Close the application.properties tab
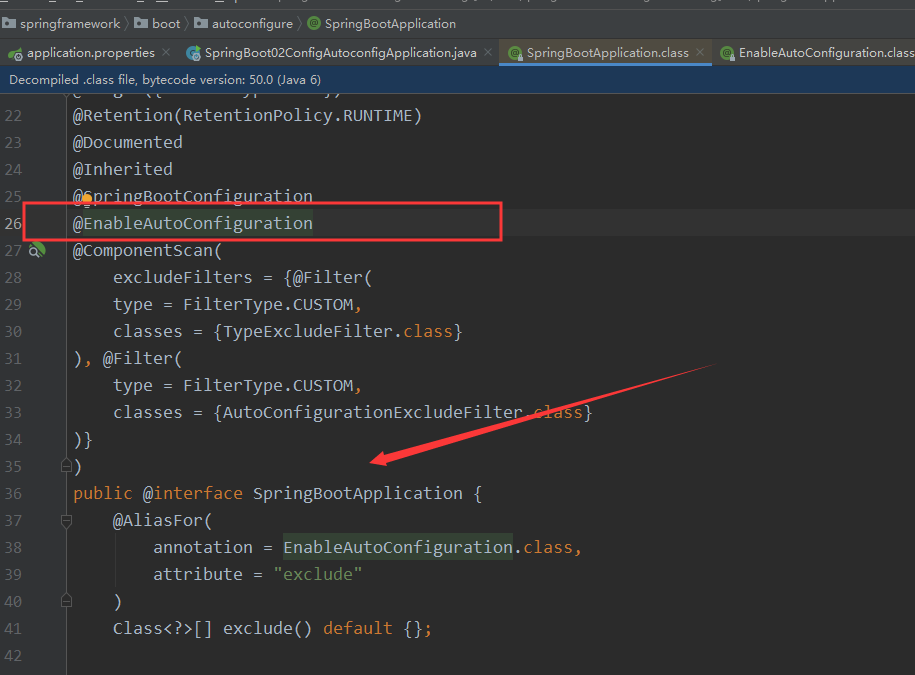This screenshot has height=675, width=915. (x=166, y=53)
